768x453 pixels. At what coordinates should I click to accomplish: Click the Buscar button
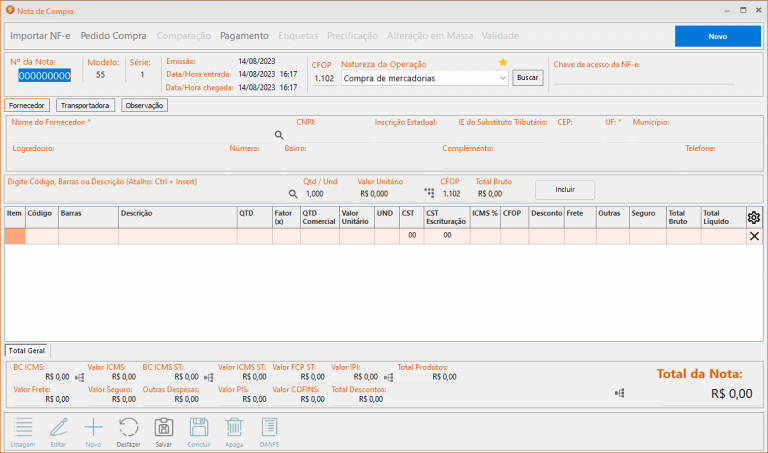[528, 78]
